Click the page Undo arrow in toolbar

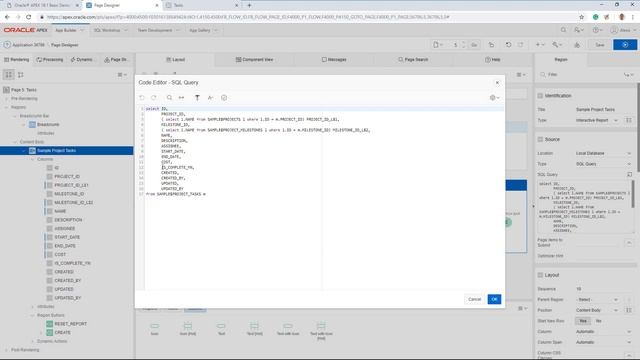(508, 45)
